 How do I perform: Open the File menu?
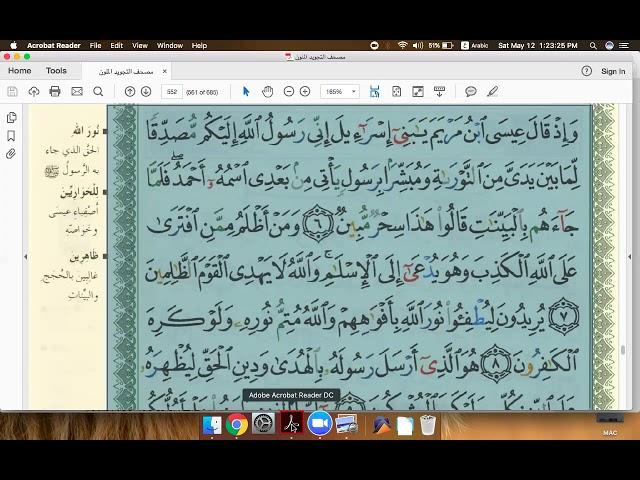click(x=95, y=45)
